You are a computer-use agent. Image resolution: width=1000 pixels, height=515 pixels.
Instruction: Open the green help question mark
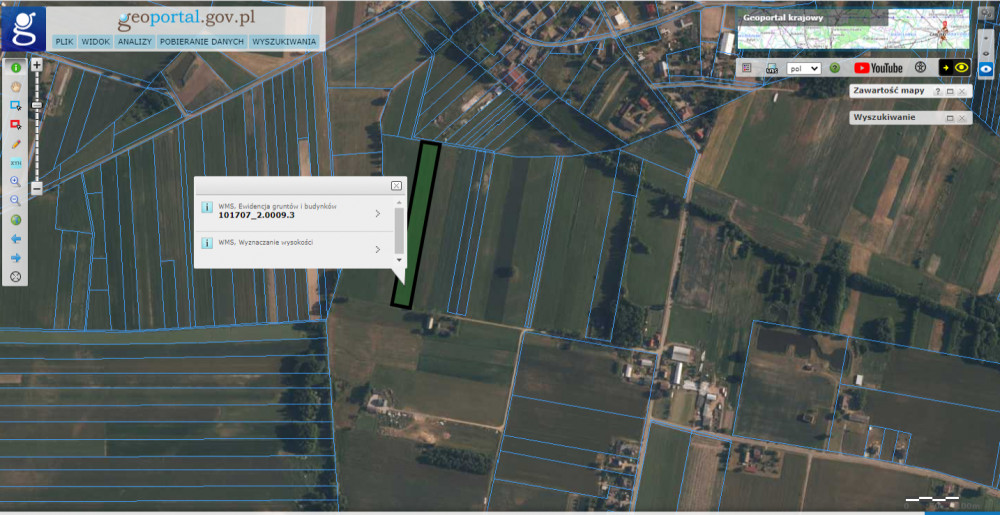click(834, 68)
